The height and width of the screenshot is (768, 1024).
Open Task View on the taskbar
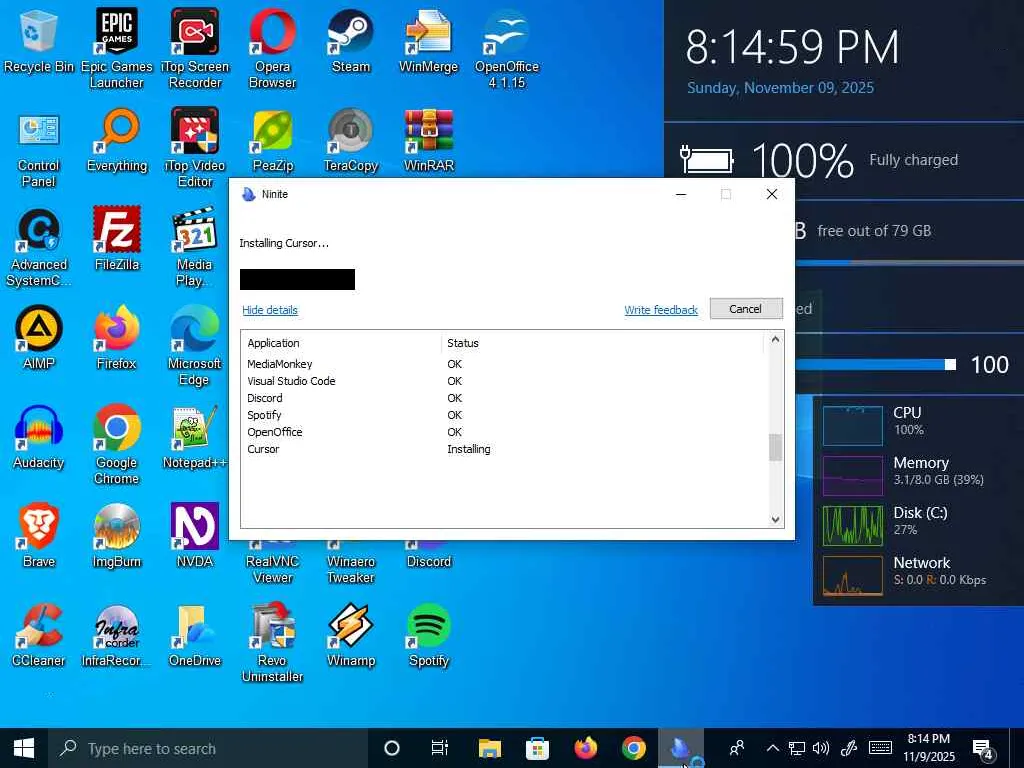pos(440,748)
